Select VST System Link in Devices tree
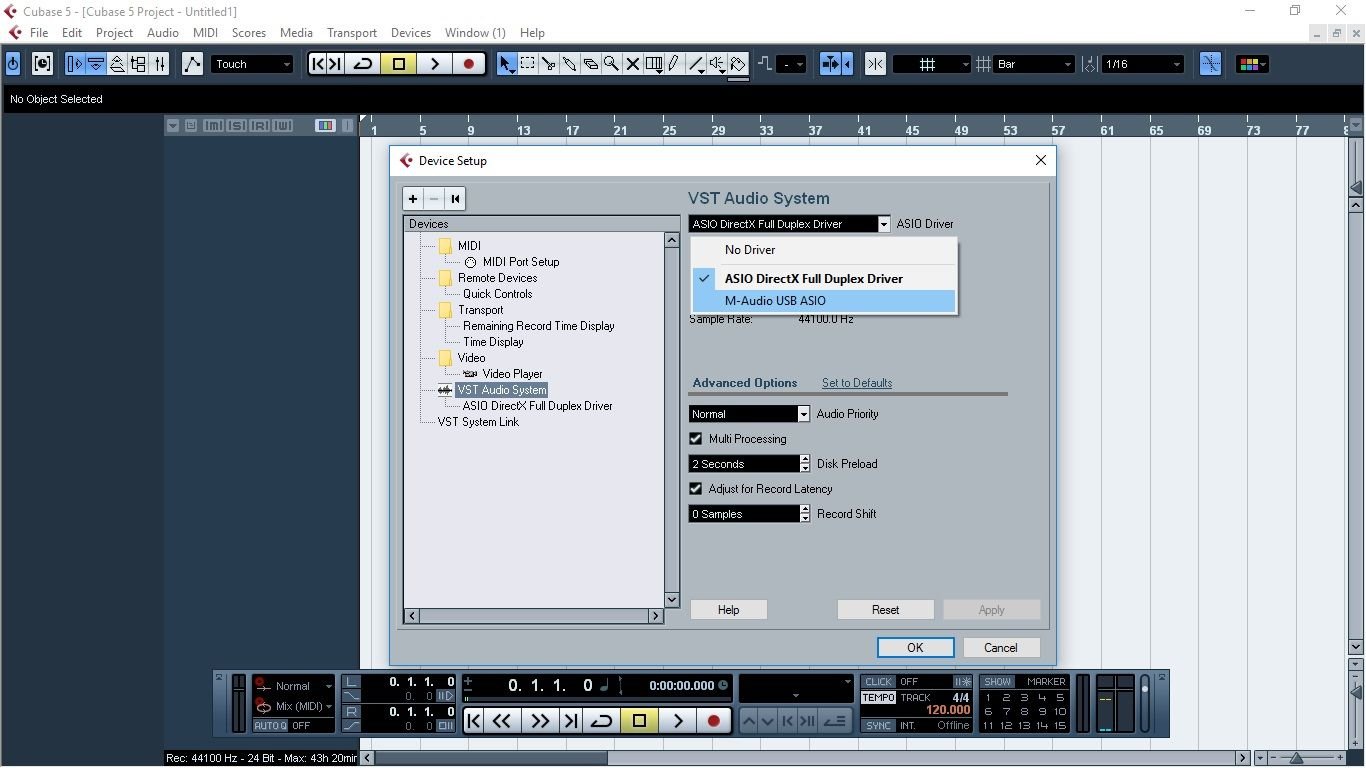 [x=478, y=422]
